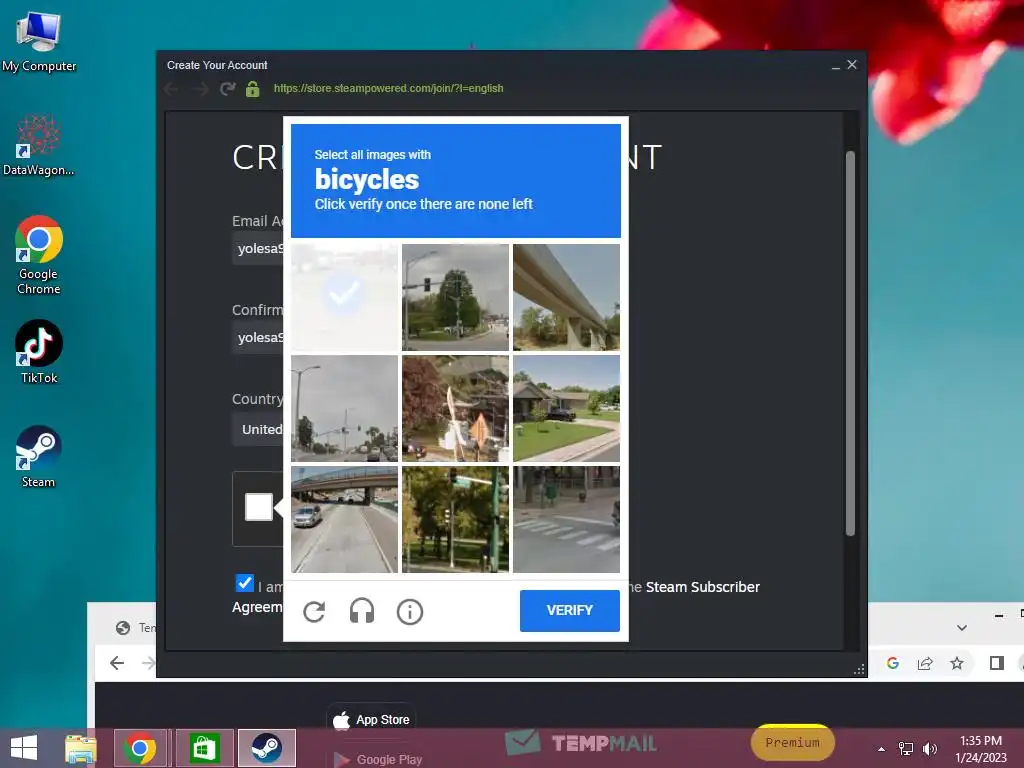Bookmark this page with Chrome star icon
This screenshot has height=768, width=1024.
pyautogui.click(x=957, y=664)
